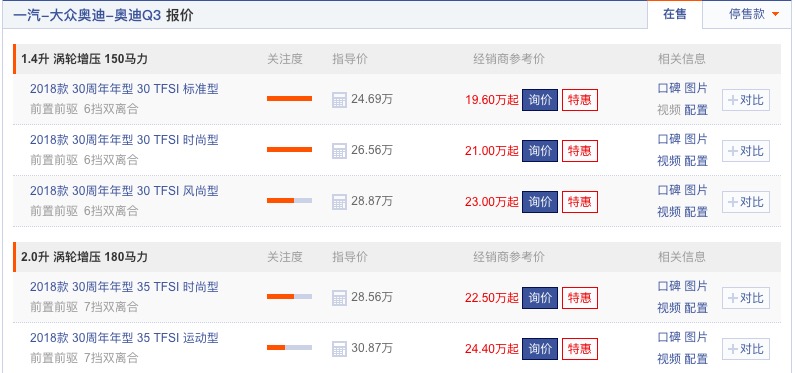Image resolution: width=795 pixels, height=373 pixels.
Task: Click 特惠 for the 21.00万起 model
Action: (x=580, y=151)
